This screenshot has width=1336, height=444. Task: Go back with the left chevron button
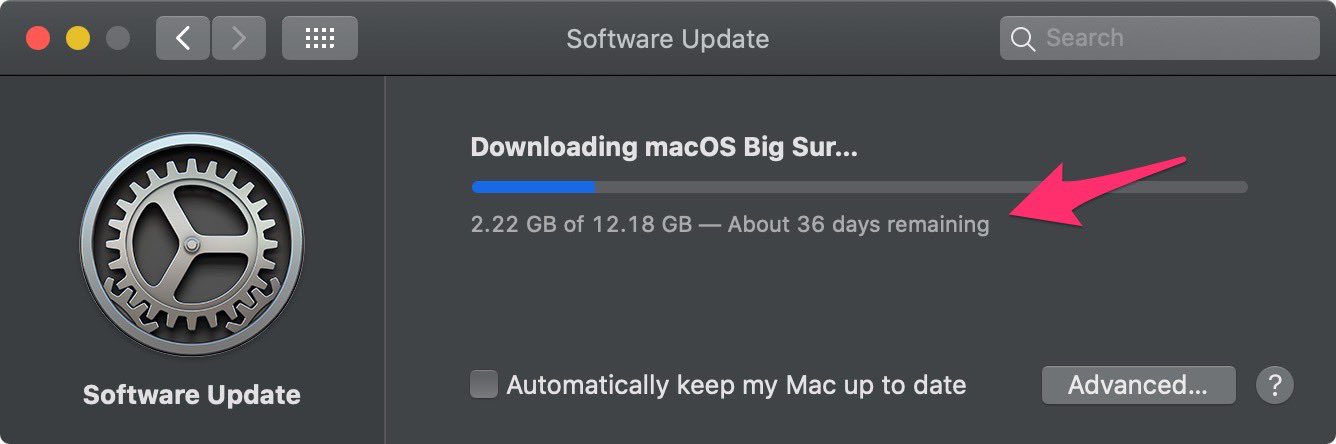[x=182, y=38]
